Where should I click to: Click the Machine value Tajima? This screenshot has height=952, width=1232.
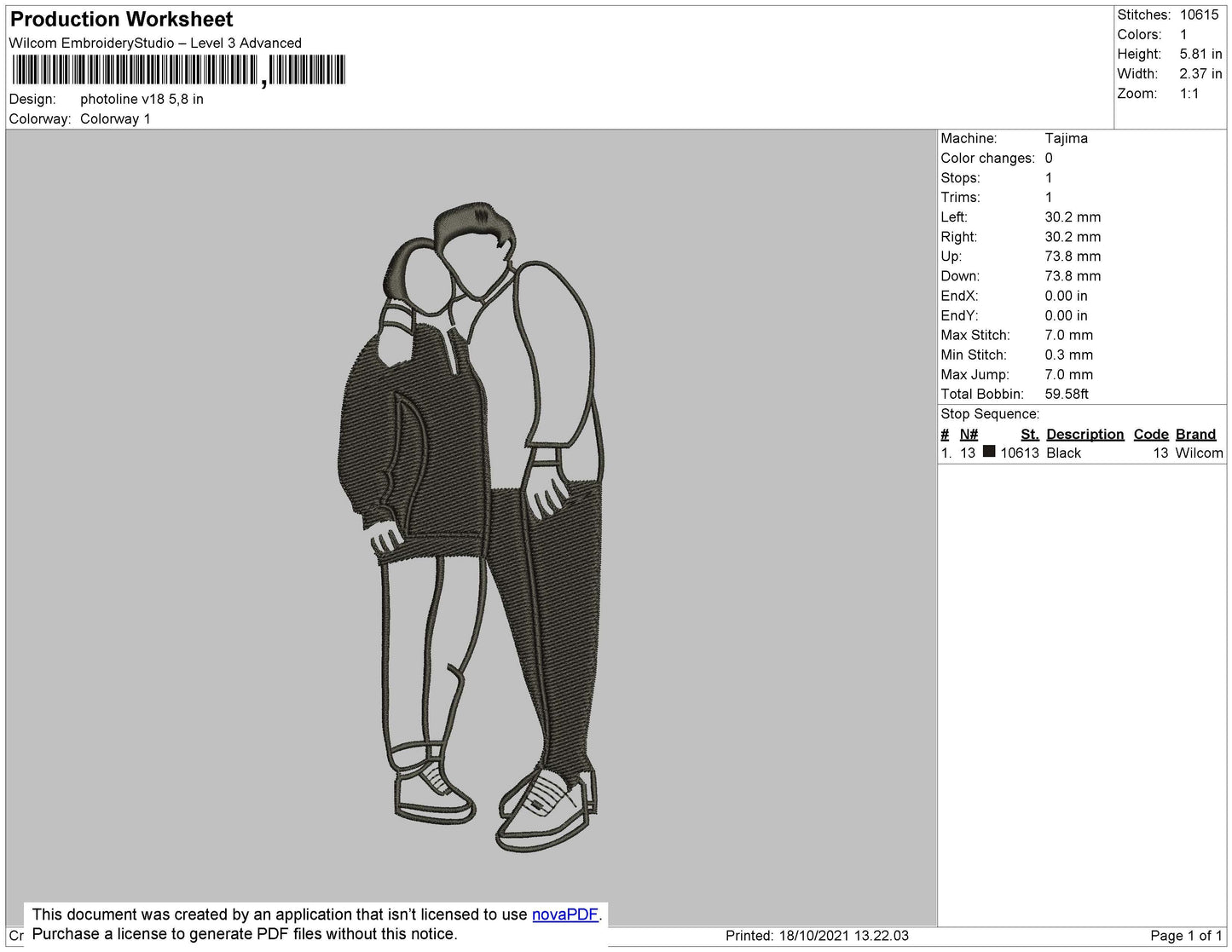(x=1066, y=138)
